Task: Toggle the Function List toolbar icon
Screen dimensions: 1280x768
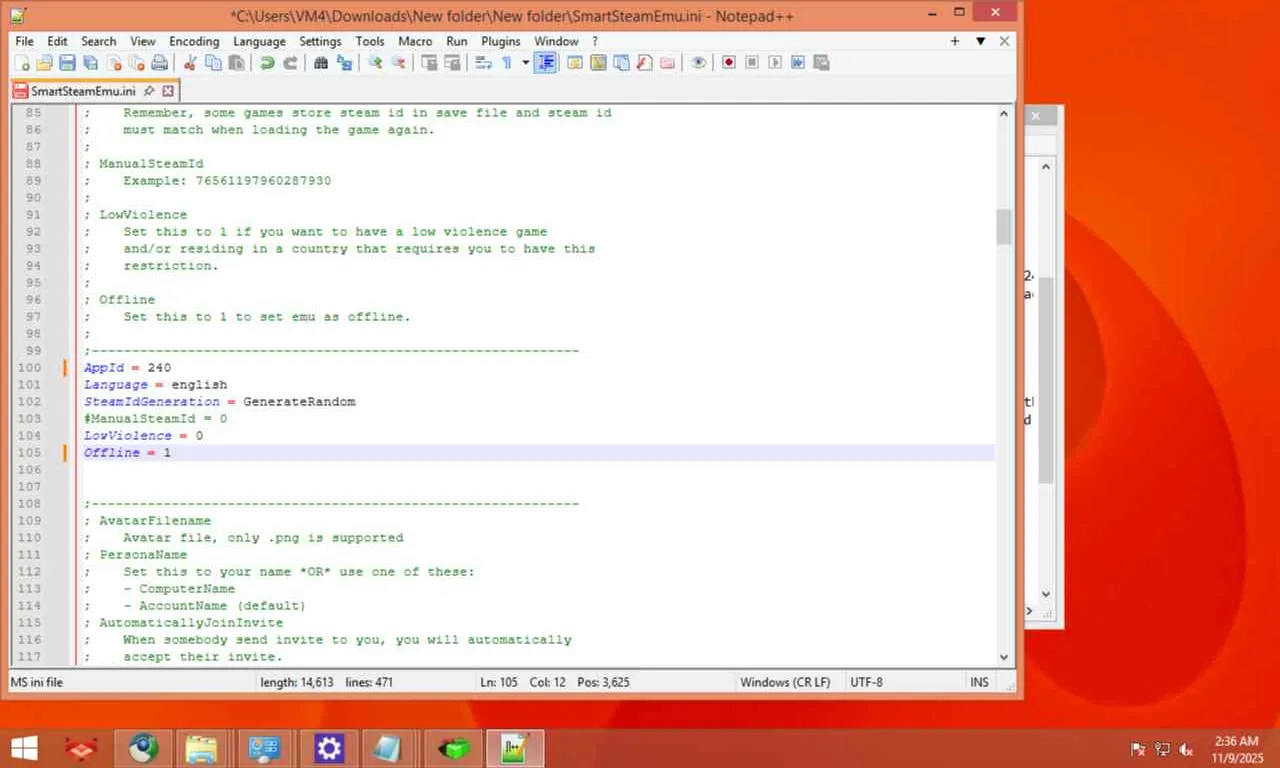Action: [644, 63]
